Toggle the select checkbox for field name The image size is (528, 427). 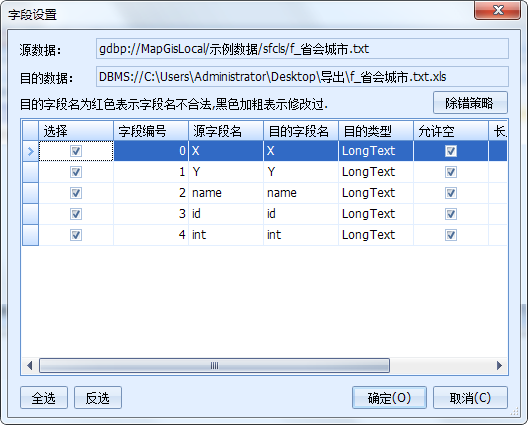click(x=76, y=193)
